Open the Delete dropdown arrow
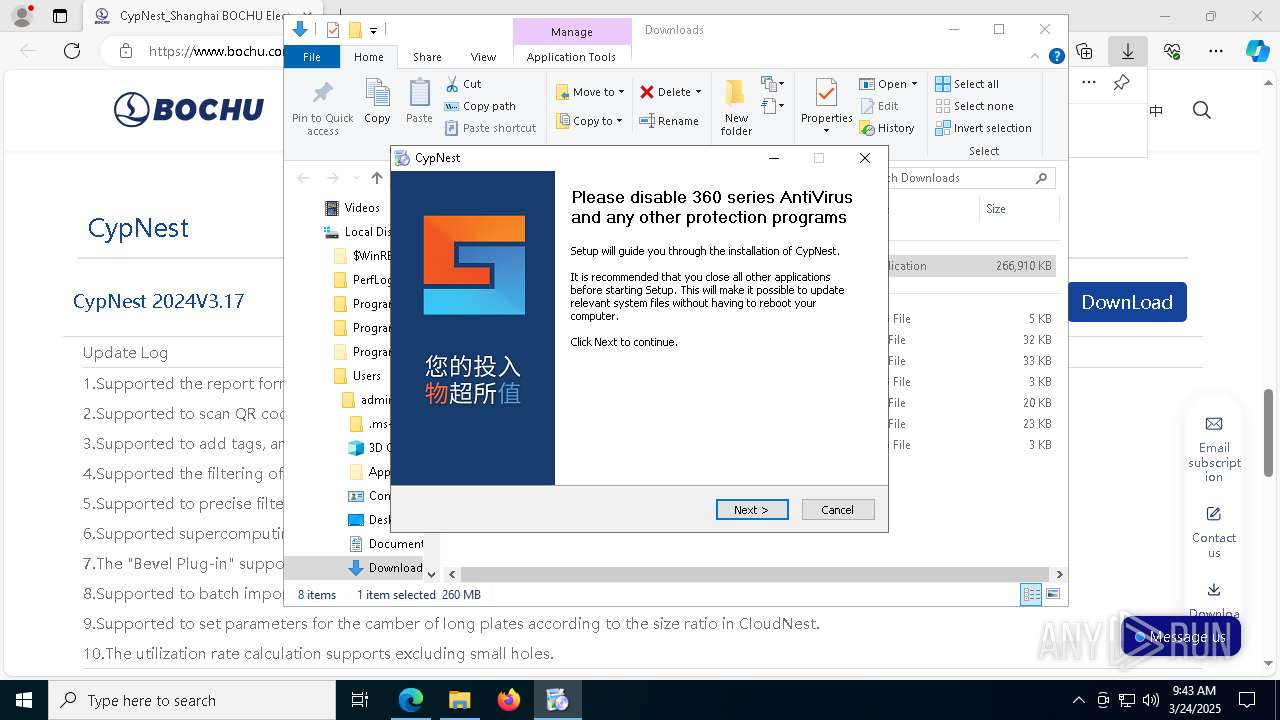 [x=698, y=92]
